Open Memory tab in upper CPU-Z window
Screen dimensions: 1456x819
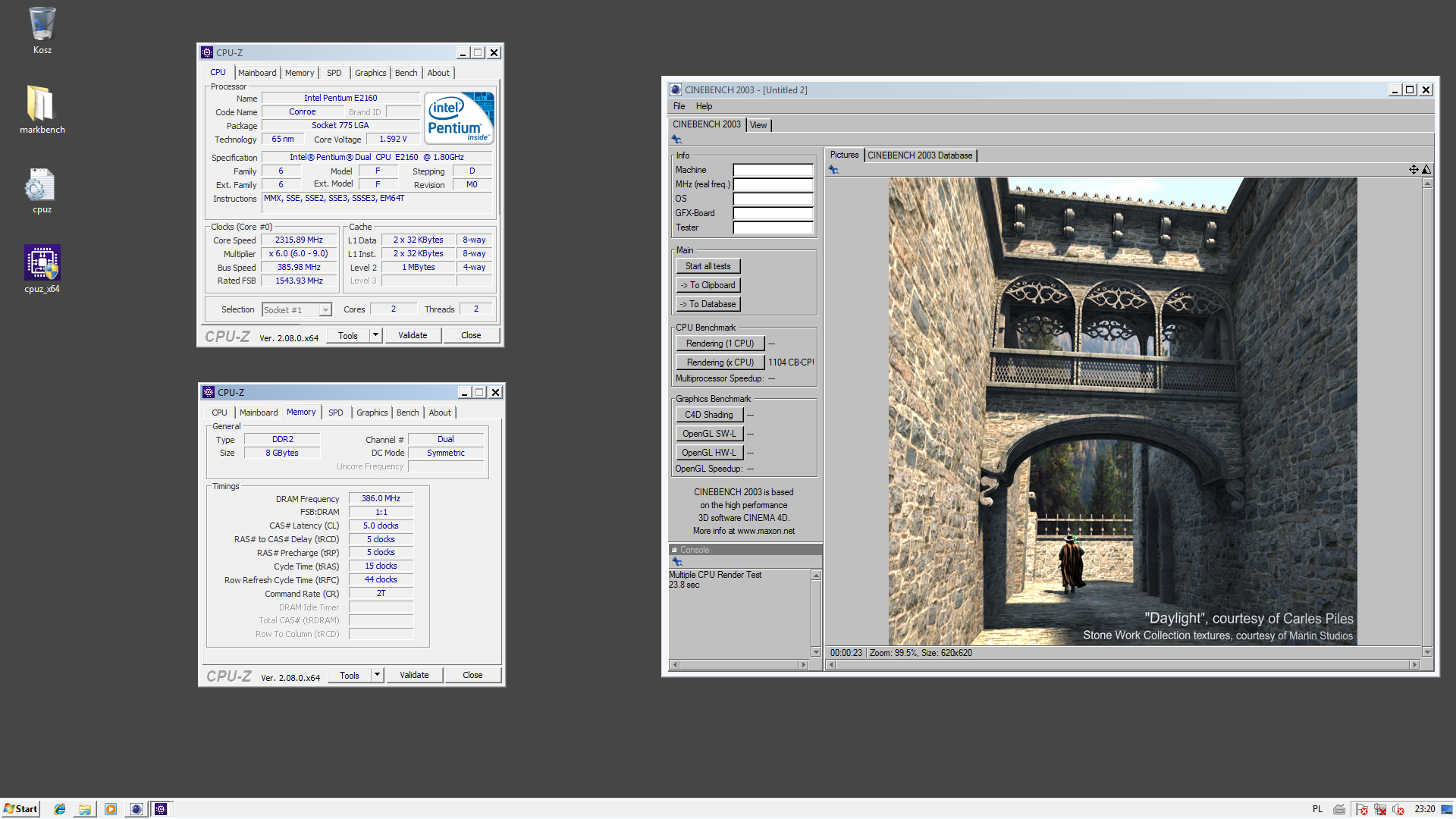point(300,73)
